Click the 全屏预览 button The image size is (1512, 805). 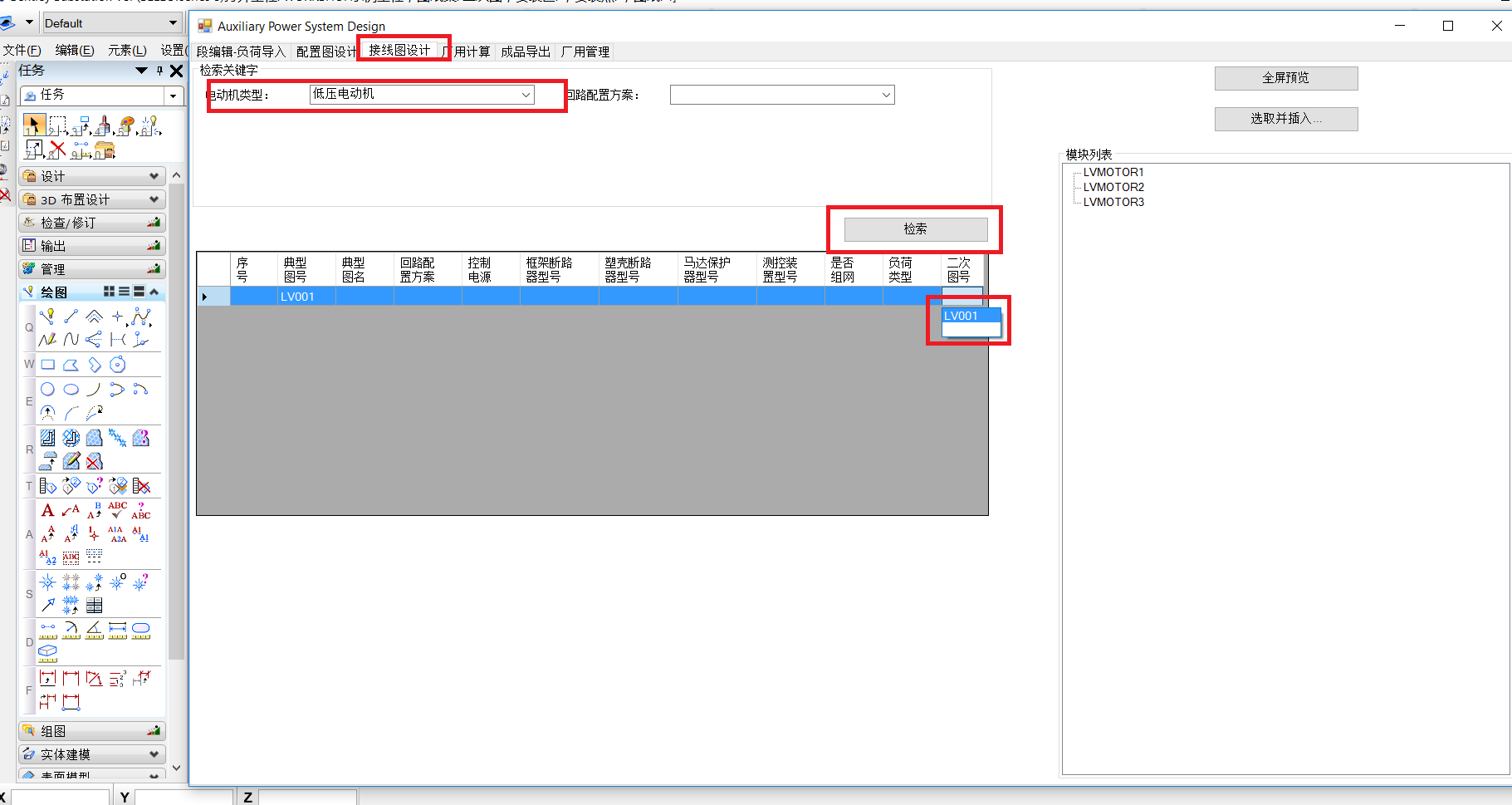pos(1286,78)
